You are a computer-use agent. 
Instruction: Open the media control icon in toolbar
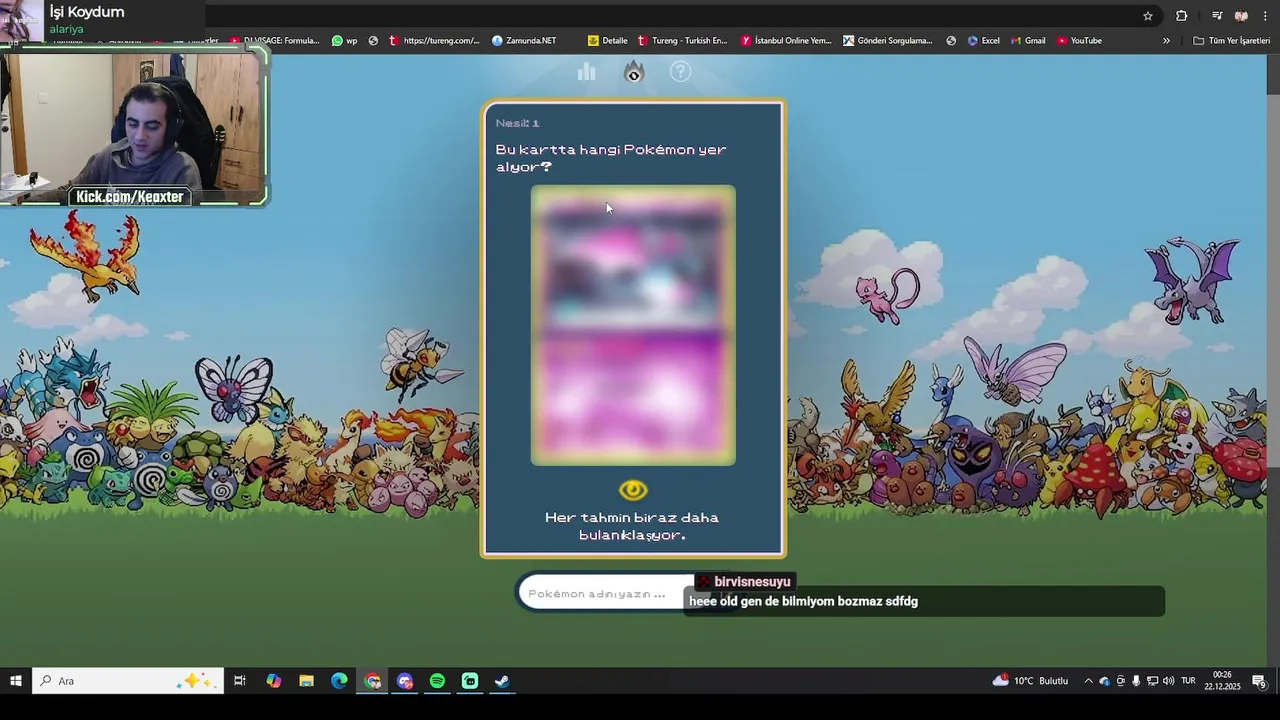click(x=1217, y=15)
